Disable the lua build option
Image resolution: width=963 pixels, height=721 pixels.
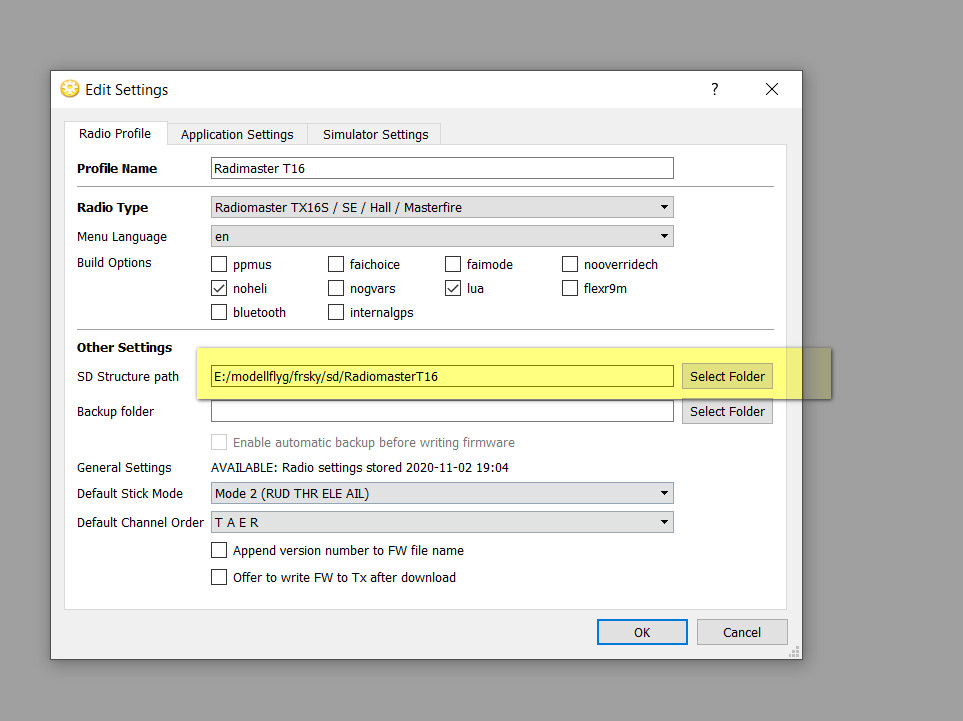click(453, 288)
